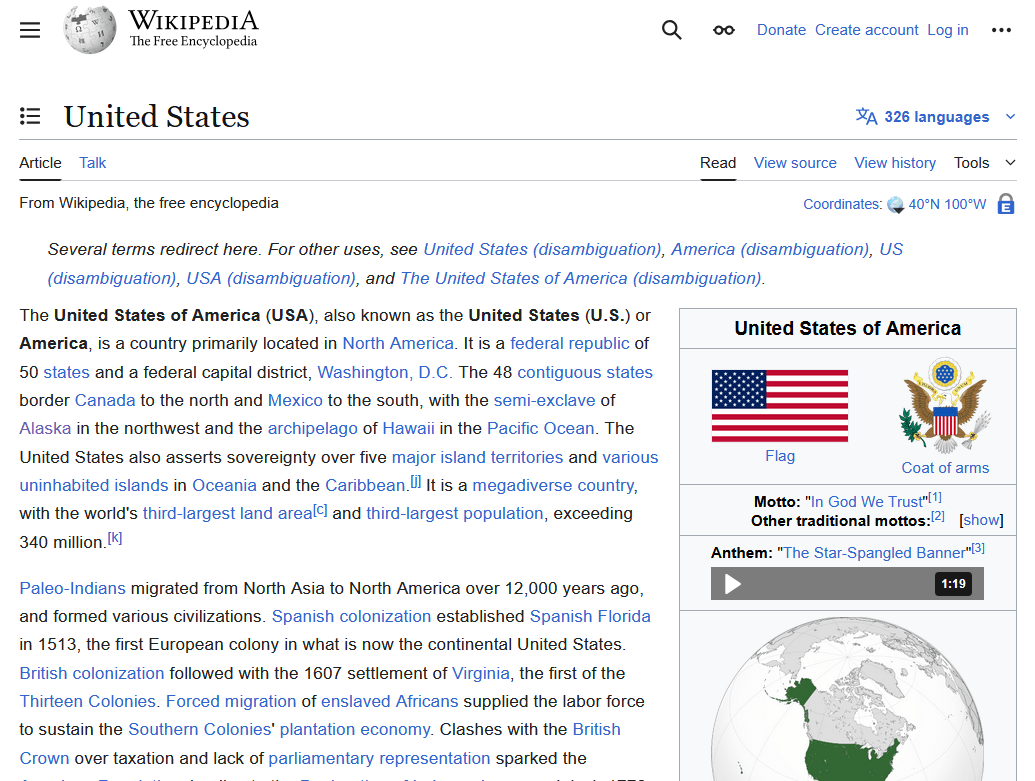Viewport: 1035px width, 781px height.
Task: Click the Wikipedia globe logo
Action: 89,30
